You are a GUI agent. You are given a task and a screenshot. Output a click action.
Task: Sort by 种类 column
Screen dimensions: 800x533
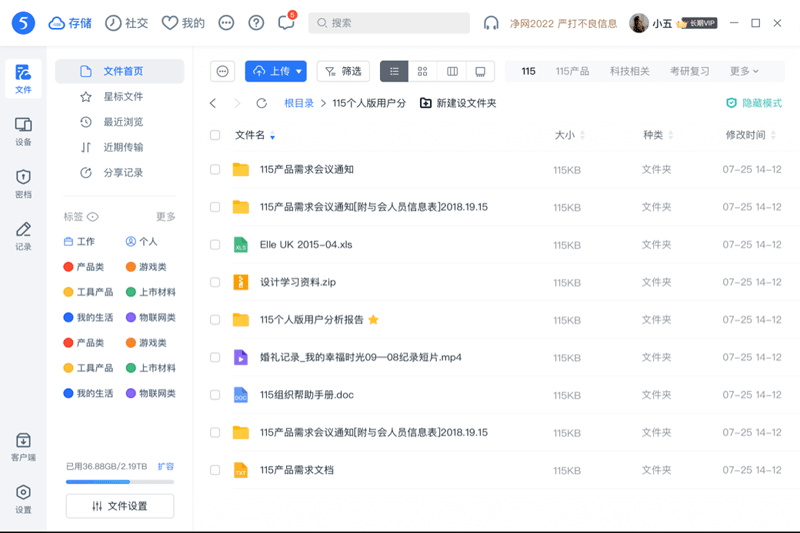point(658,135)
